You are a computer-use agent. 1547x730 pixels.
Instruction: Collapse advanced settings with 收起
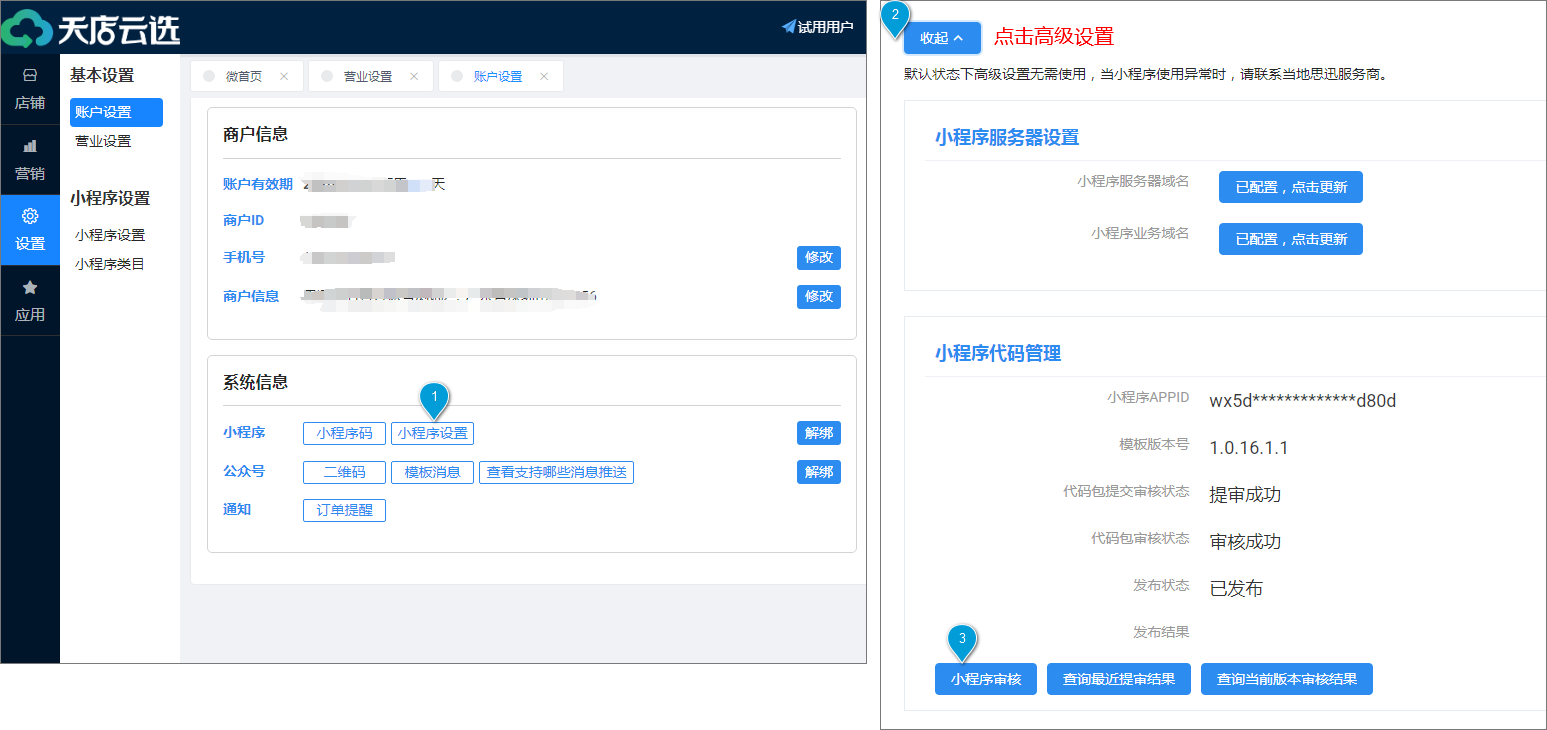942,38
